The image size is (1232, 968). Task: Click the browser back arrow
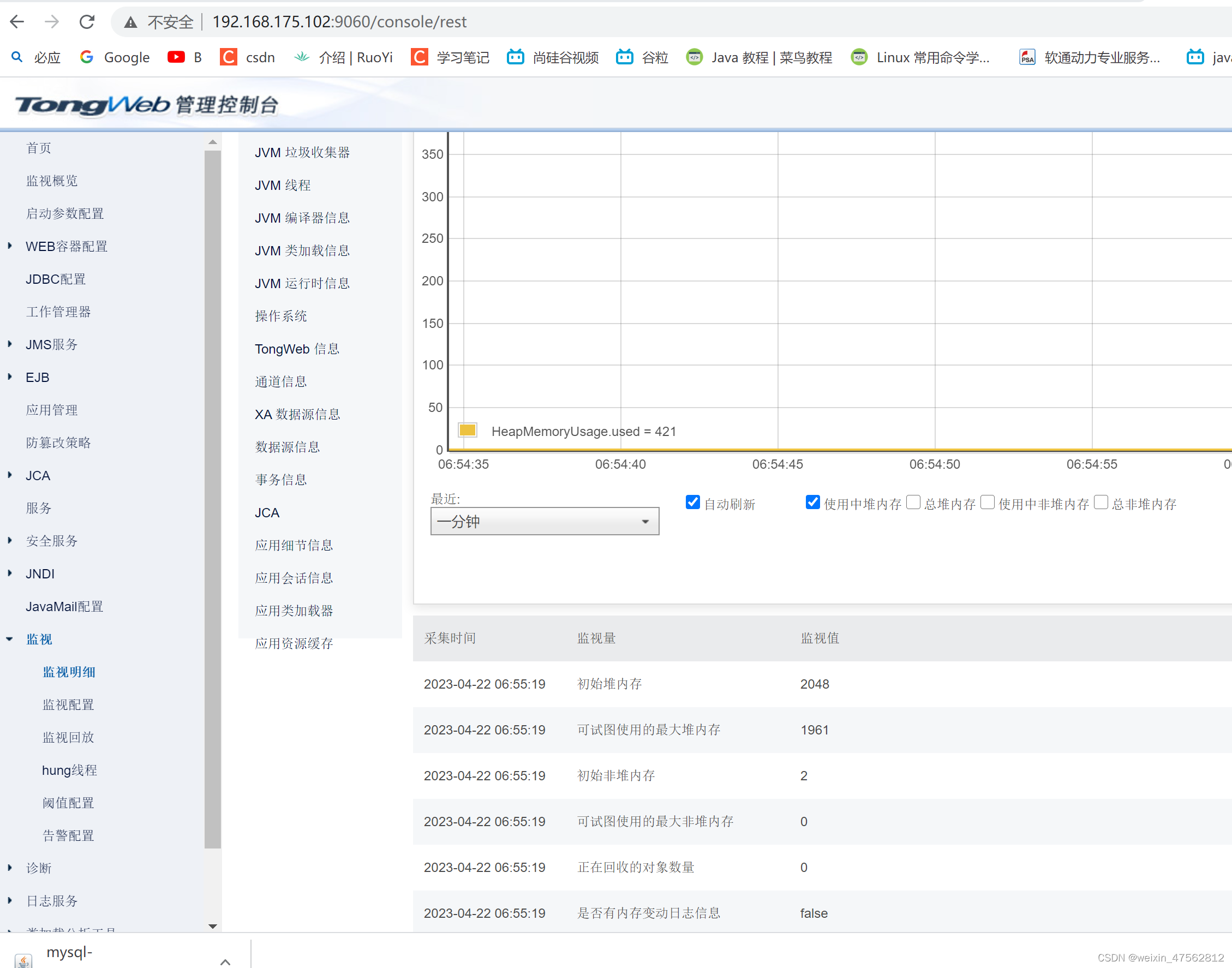click(x=17, y=21)
